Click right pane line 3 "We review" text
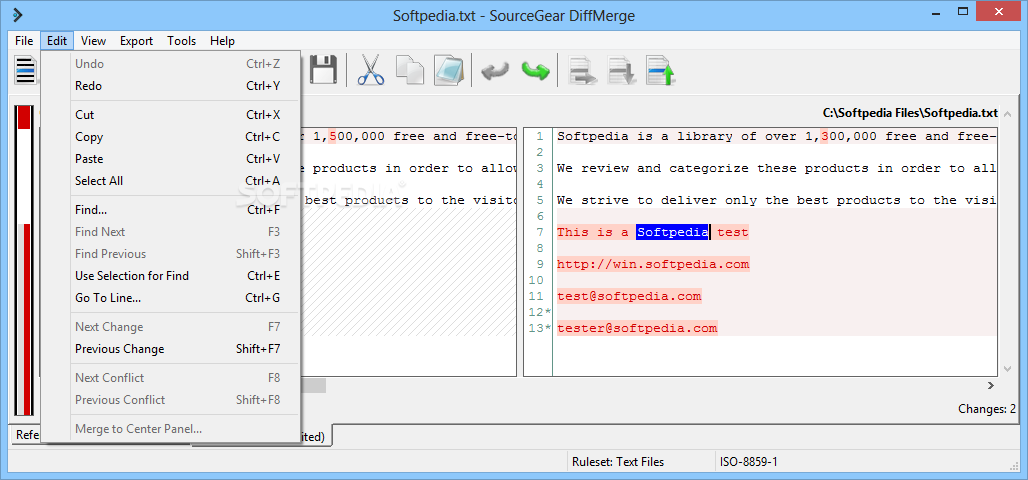Image resolution: width=1028 pixels, height=480 pixels. click(x=777, y=169)
